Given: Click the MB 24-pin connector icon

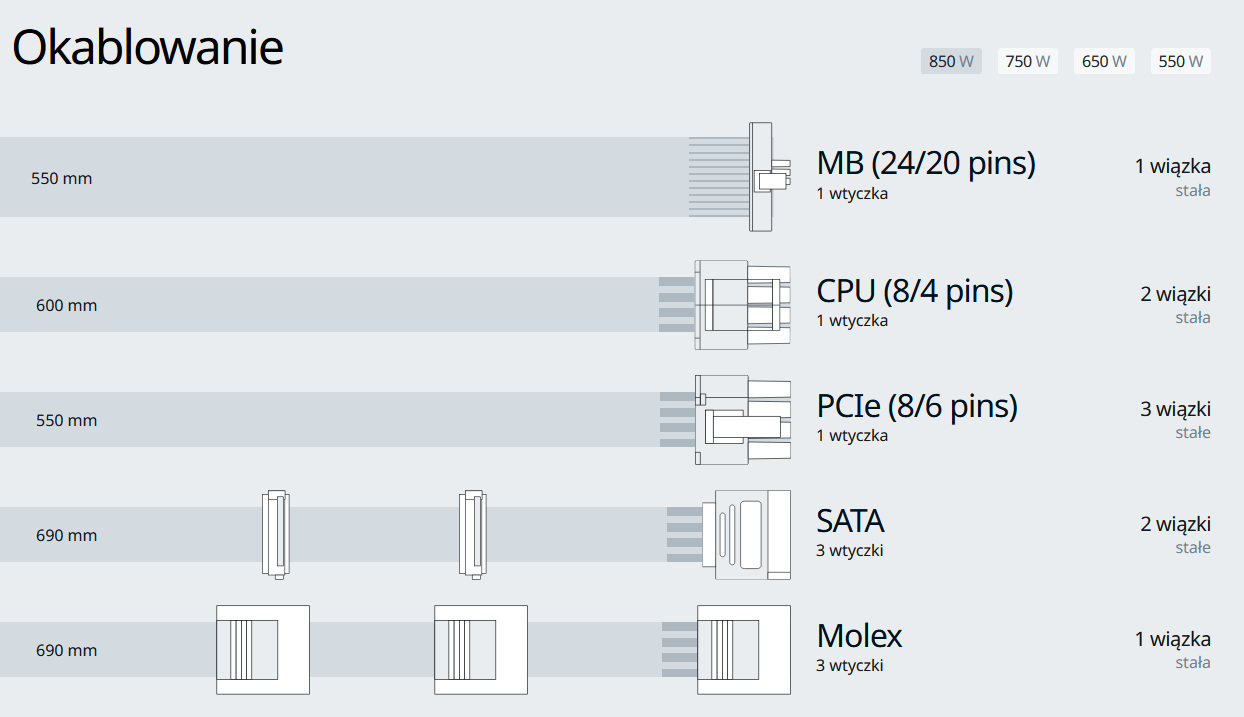Looking at the screenshot, I should click(x=766, y=177).
